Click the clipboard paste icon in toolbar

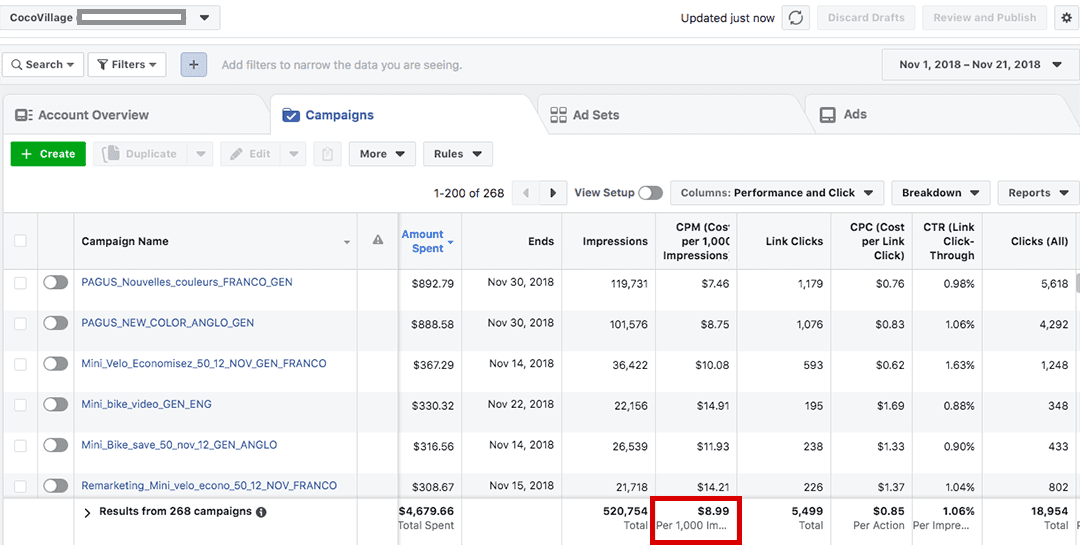click(326, 154)
